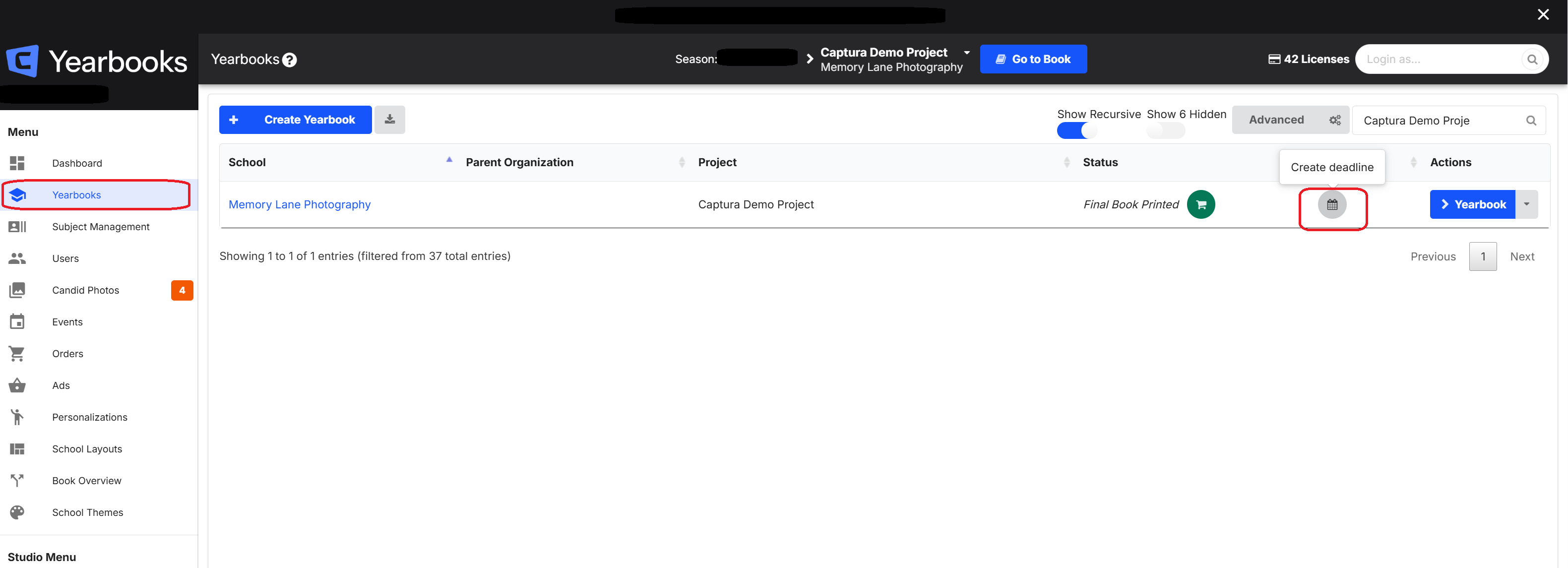This screenshot has width=1568, height=568.
Task: Click the Captura Demo Project table cell
Action: 756,204
